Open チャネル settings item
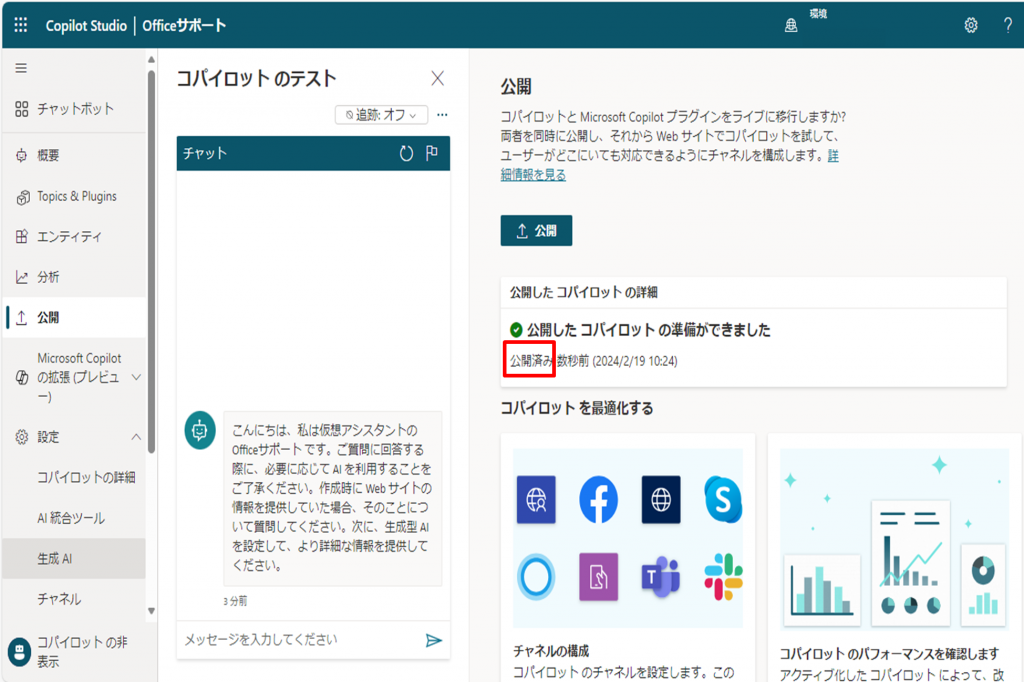Image resolution: width=1024 pixels, height=682 pixels. click(x=59, y=599)
